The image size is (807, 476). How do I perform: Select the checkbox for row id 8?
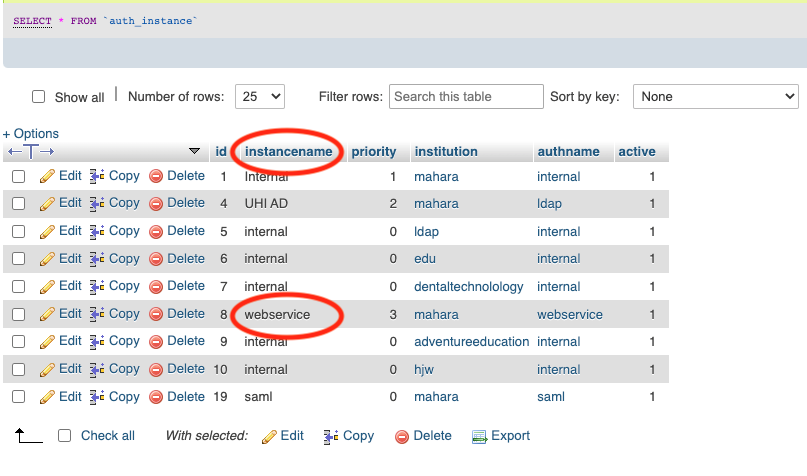(18, 314)
